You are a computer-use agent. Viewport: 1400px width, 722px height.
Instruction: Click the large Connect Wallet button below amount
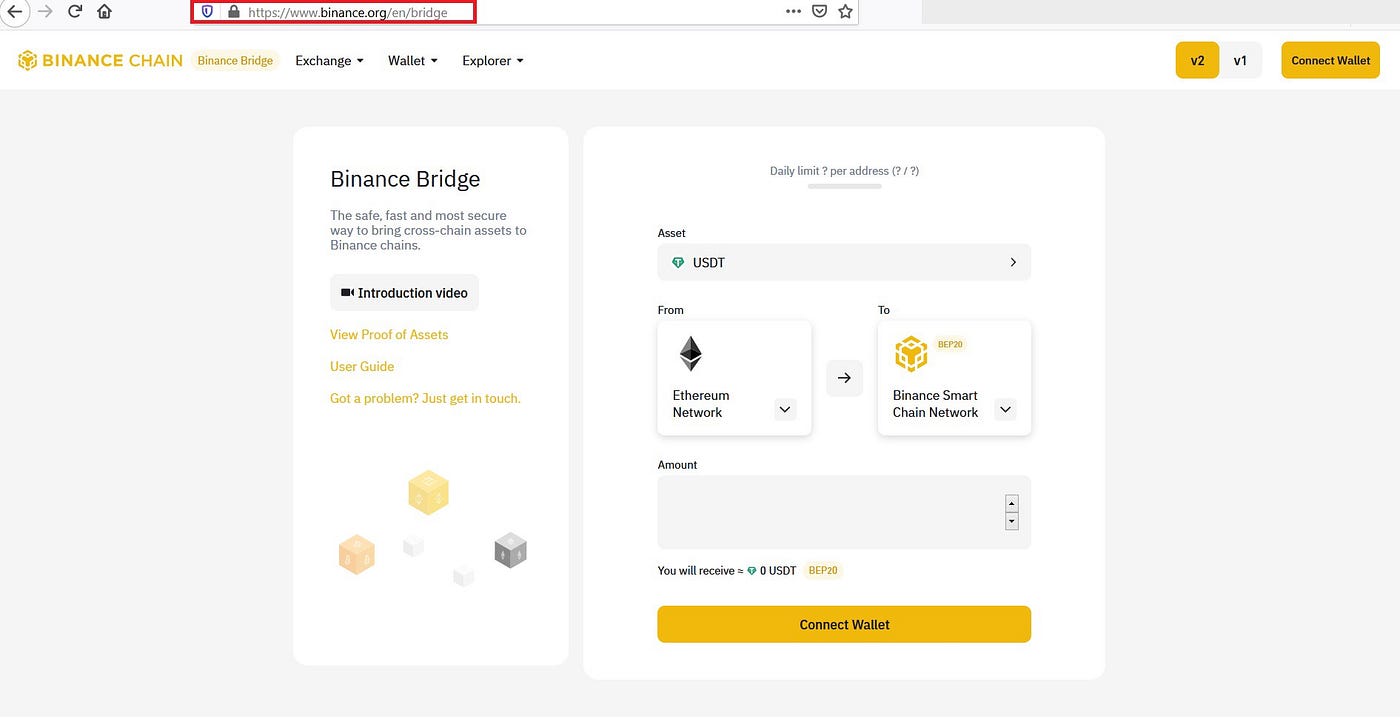pyautogui.click(x=844, y=624)
